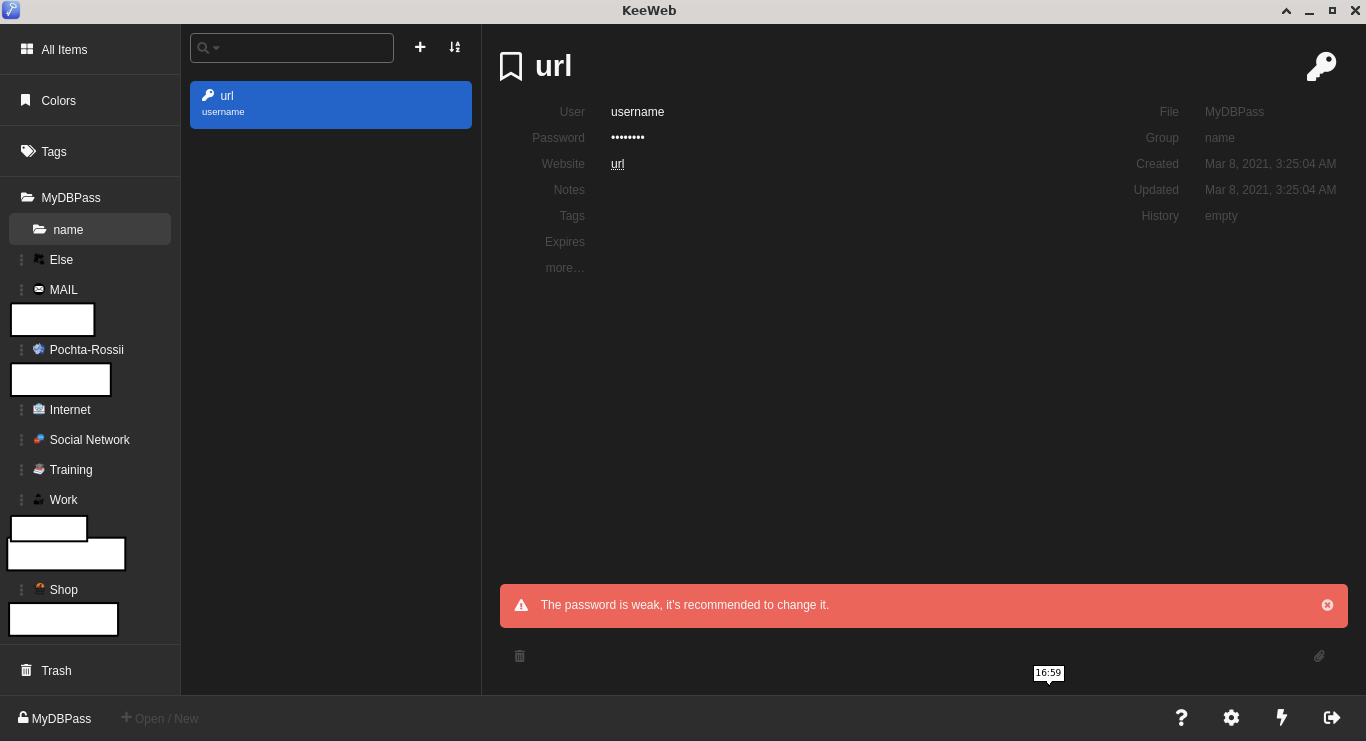Lock the database with the sign-out icon
The height and width of the screenshot is (741, 1366).
1331,718
